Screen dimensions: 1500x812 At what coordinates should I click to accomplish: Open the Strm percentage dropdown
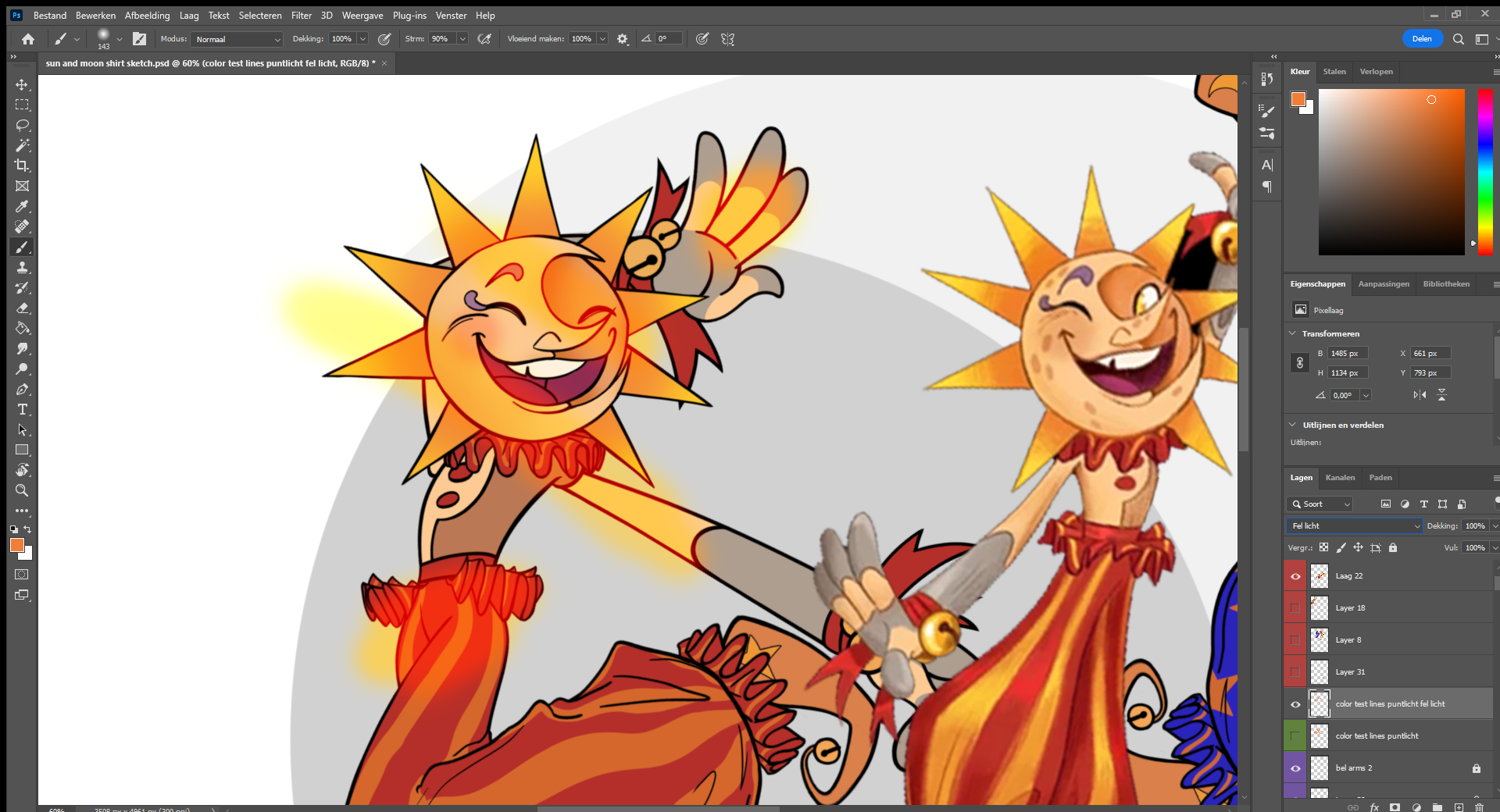[462, 39]
